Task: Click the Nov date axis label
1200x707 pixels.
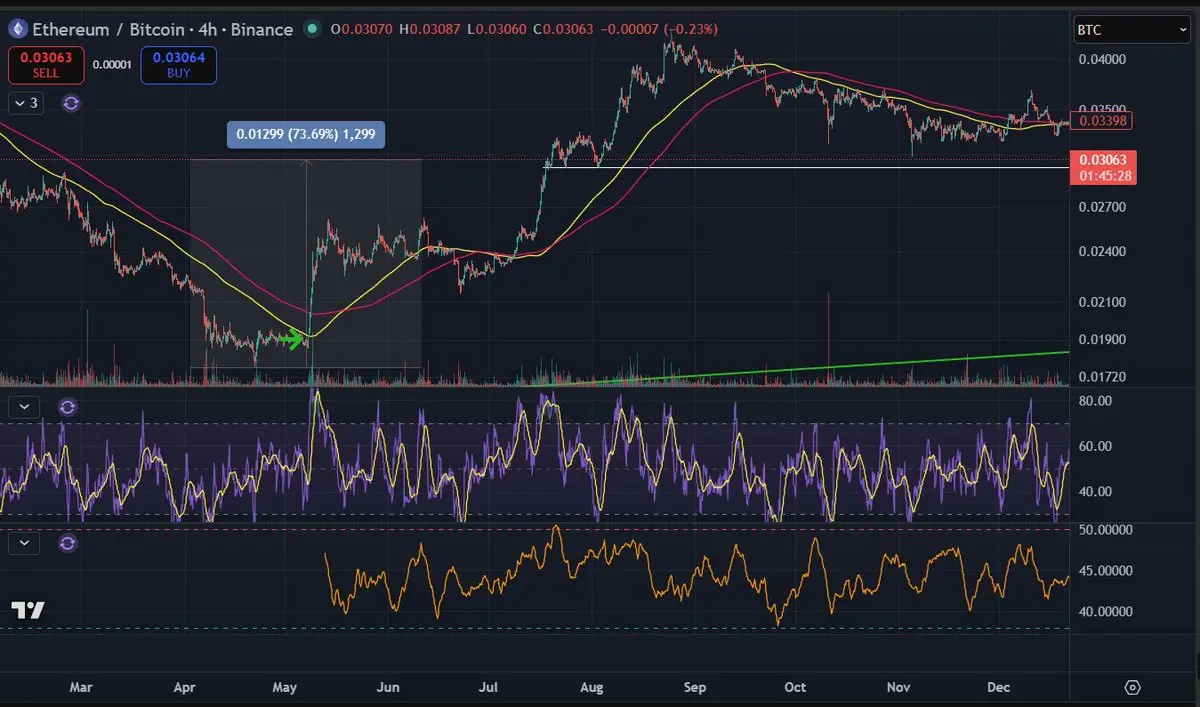Action: pos(899,688)
